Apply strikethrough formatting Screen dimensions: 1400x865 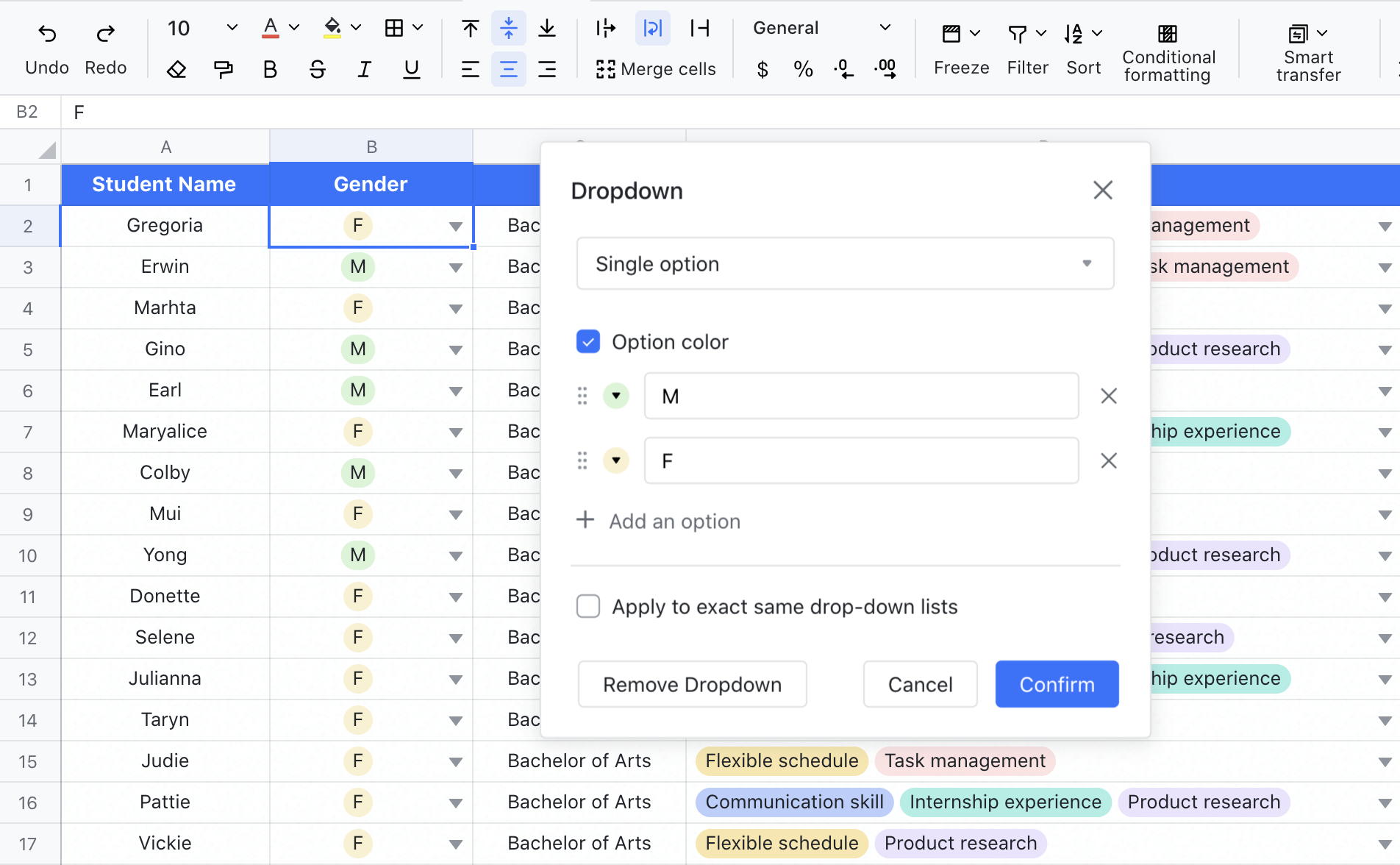tap(317, 69)
